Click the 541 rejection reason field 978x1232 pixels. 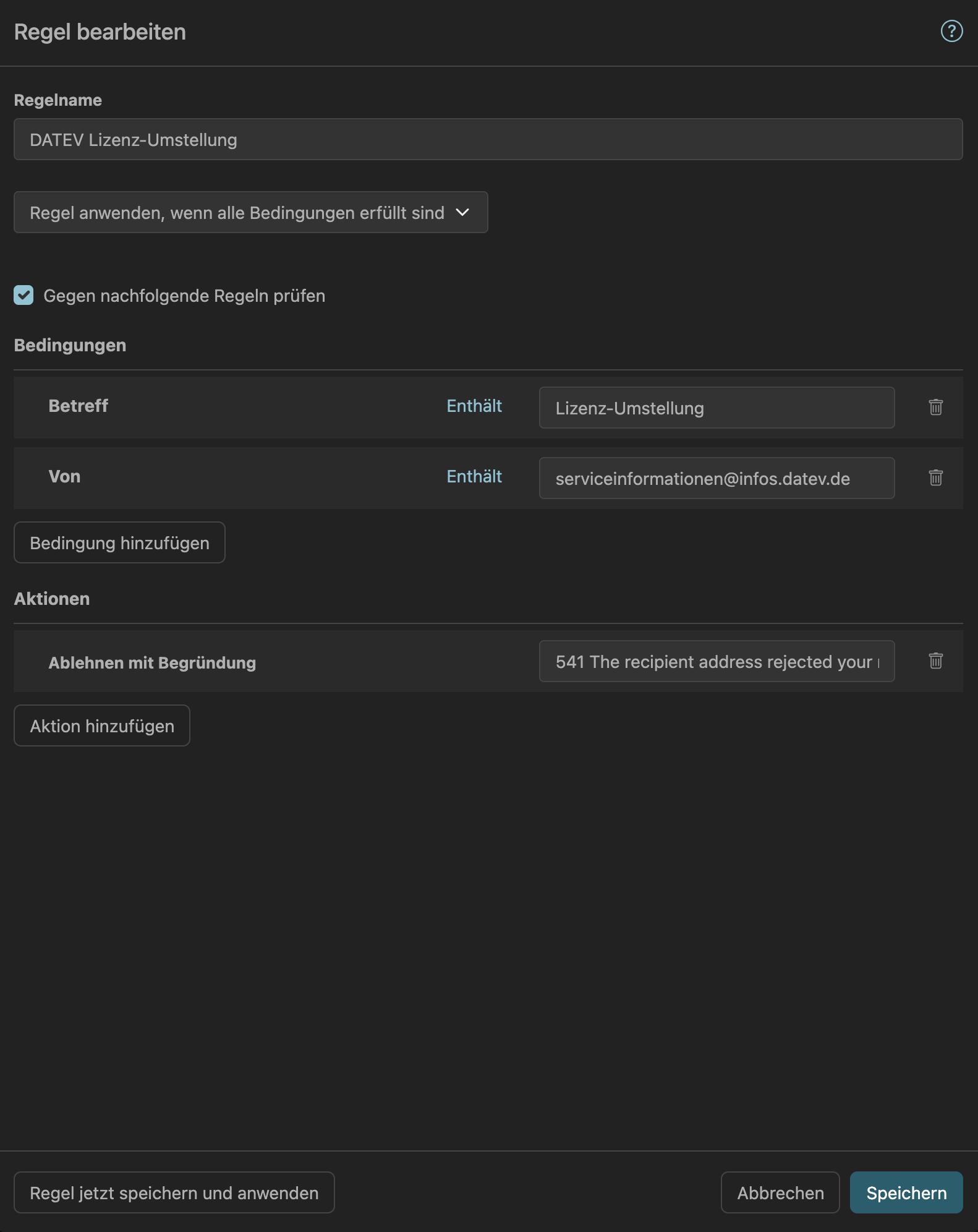[716, 662]
